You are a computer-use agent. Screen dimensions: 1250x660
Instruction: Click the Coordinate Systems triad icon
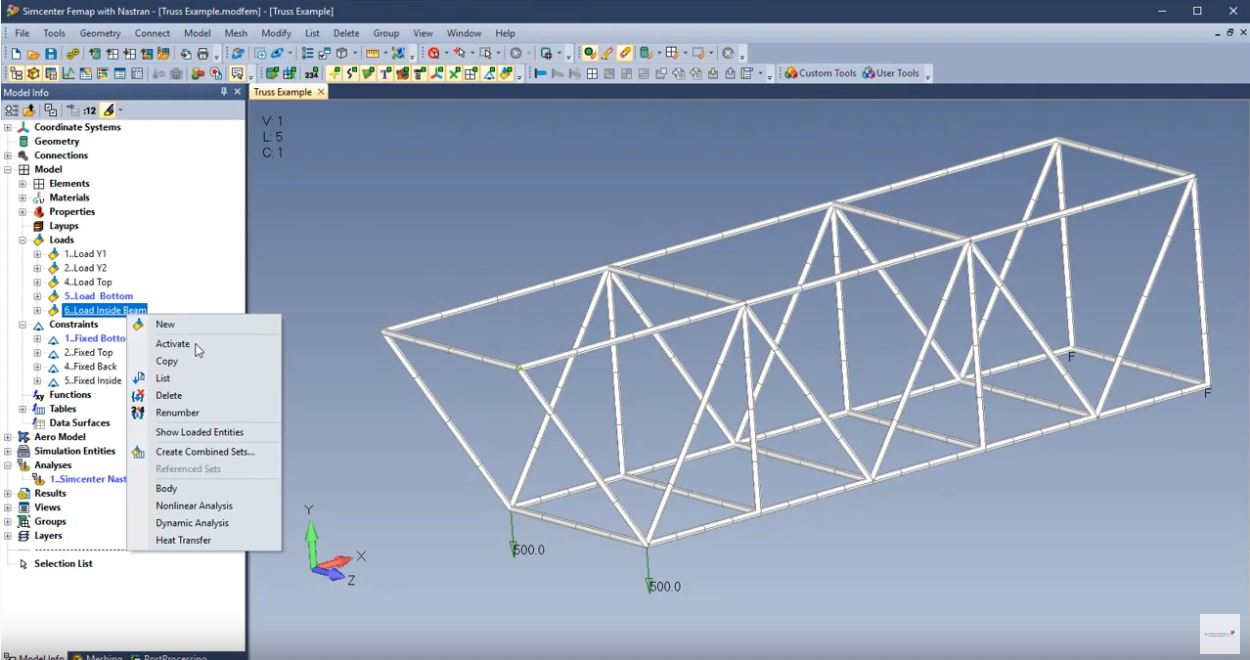pyautogui.click(x=24, y=127)
